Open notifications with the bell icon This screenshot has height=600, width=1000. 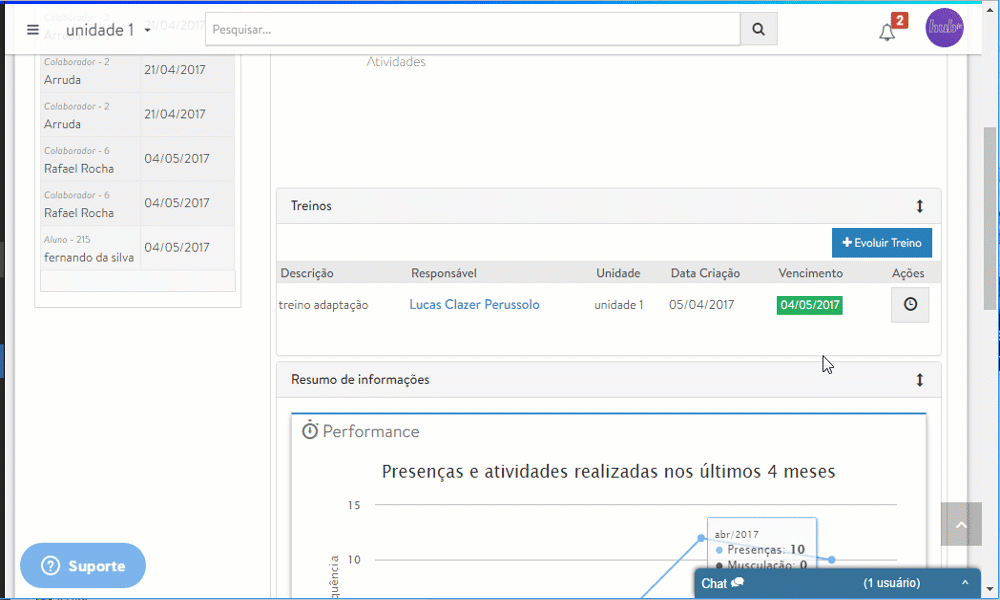[x=887, y=31]
